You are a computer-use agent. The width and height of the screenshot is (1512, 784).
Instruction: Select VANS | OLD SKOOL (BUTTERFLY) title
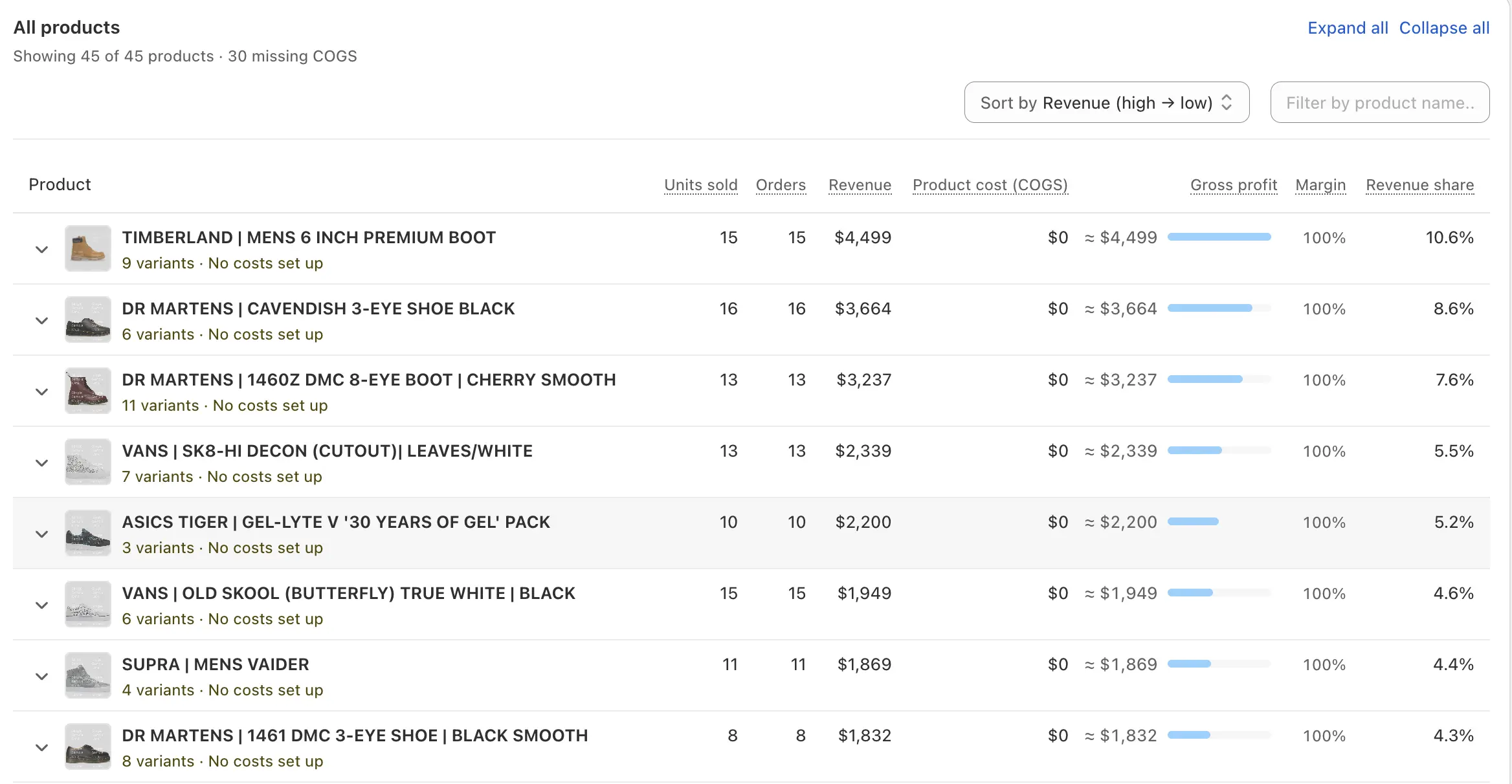(x=349, y=593)
